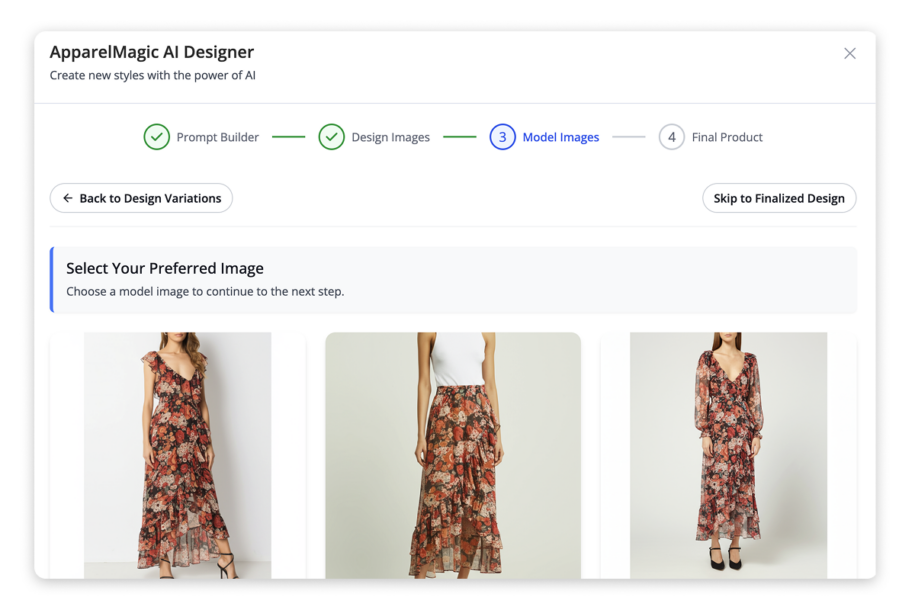This screenshot has width=915, height=610.
Task: Jump to the Final Product step label
Action: [x=726, y=137]
